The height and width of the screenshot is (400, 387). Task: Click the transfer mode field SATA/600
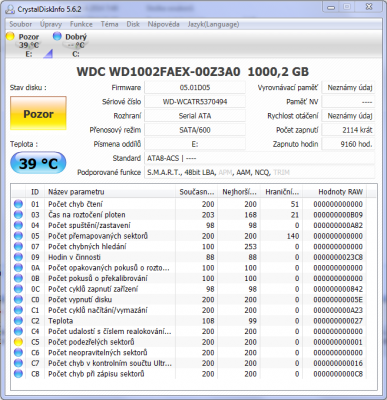195,130
